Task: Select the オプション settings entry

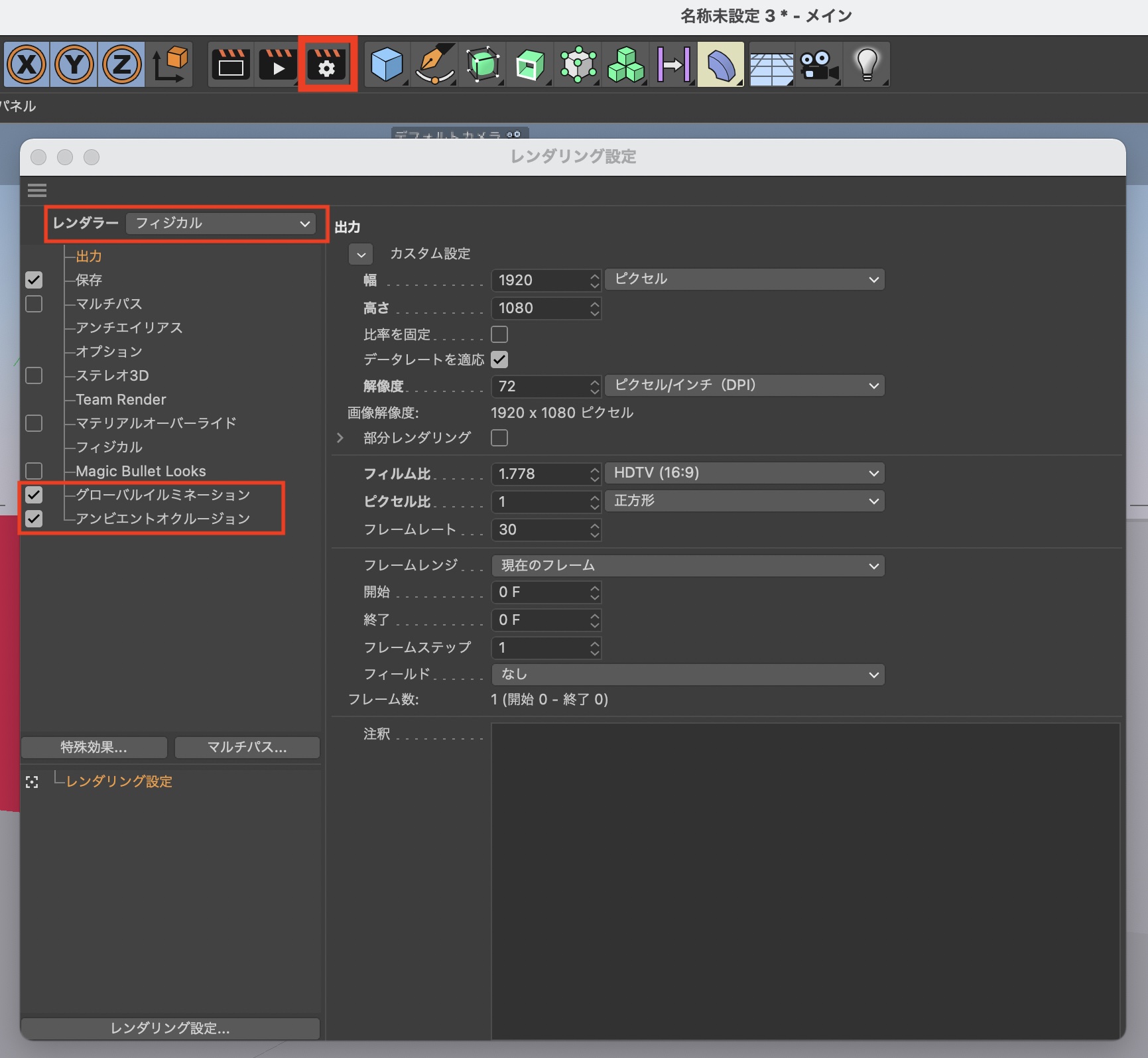Action: [x=109, y=352]
